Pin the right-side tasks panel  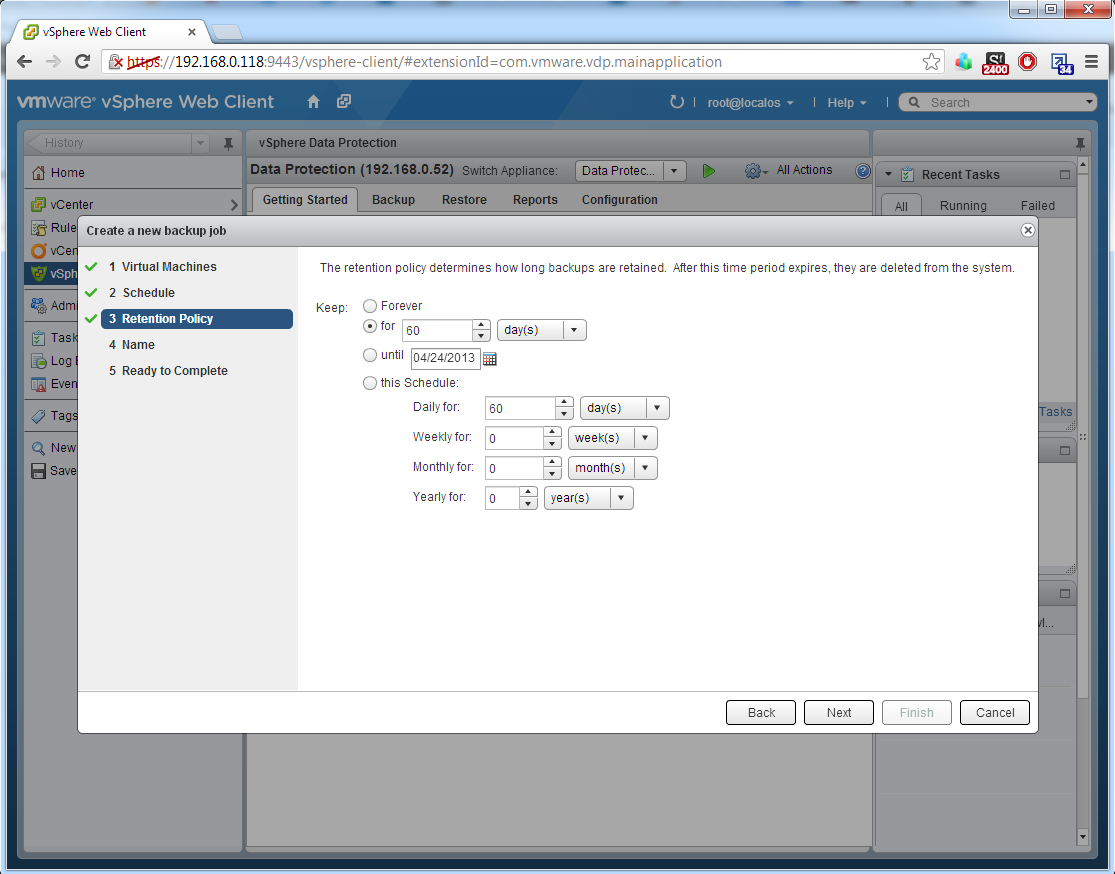point(1080,144)
